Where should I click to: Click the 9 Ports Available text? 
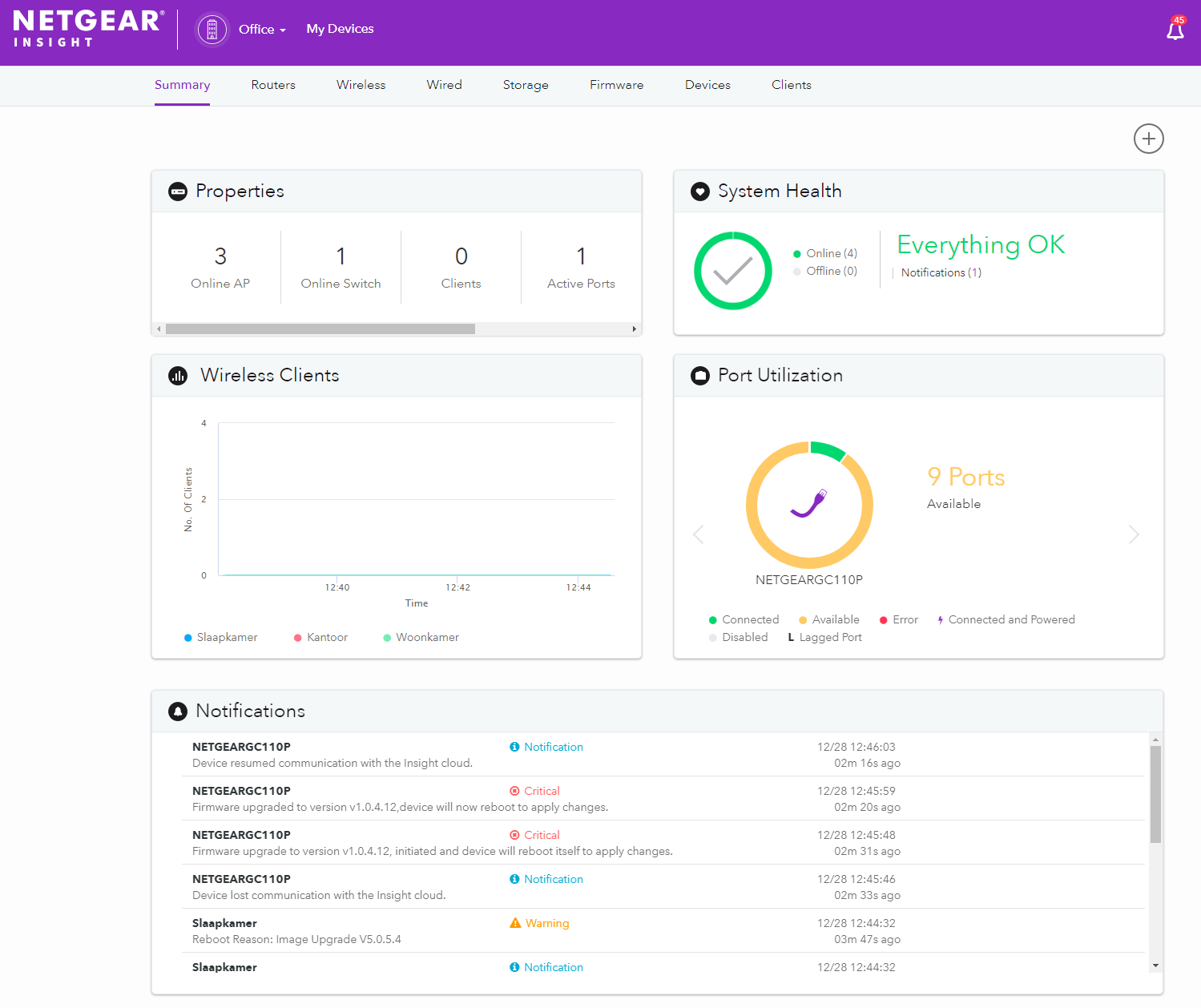966,487
